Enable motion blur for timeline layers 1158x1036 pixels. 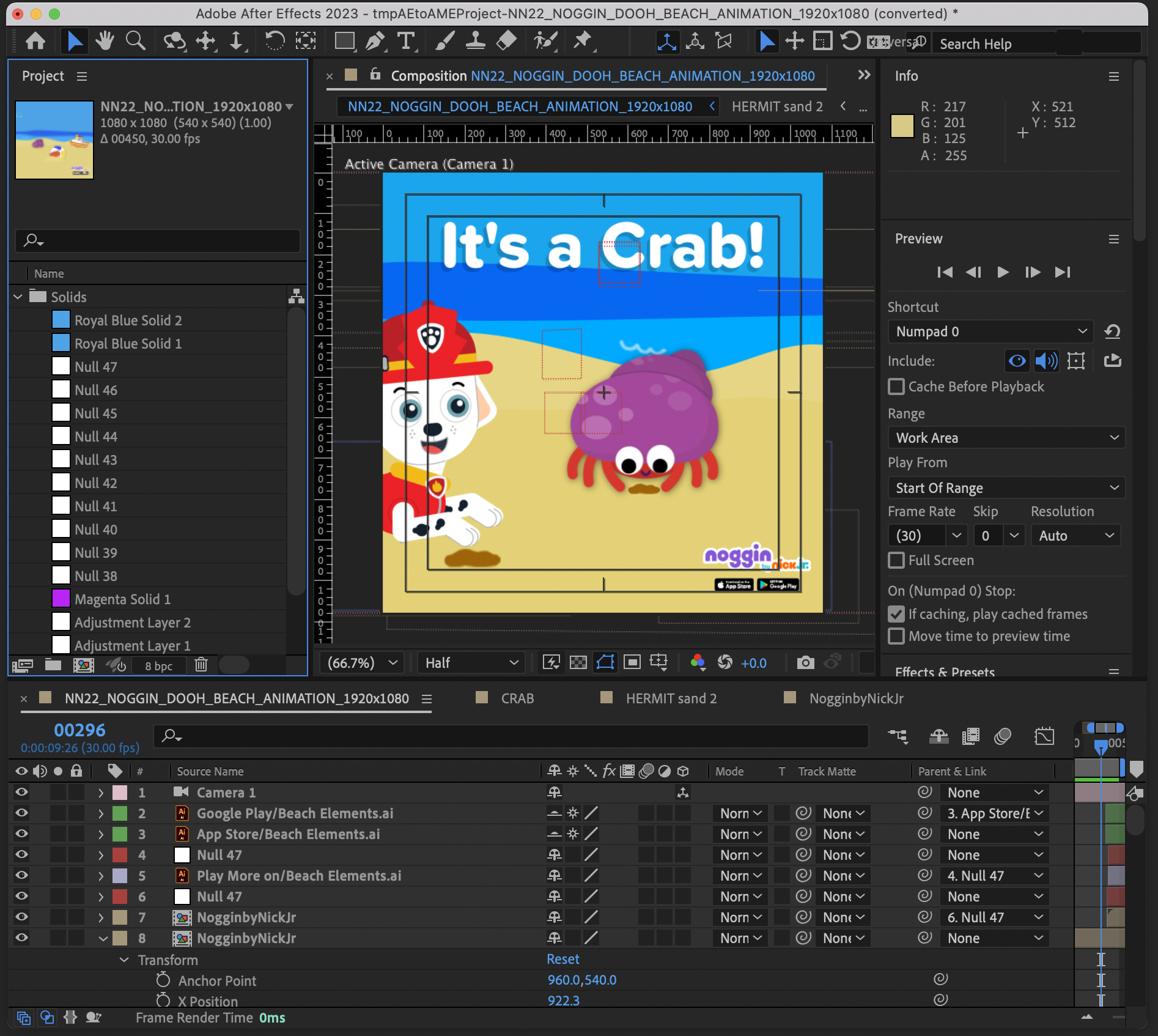tap(1003, 736)
